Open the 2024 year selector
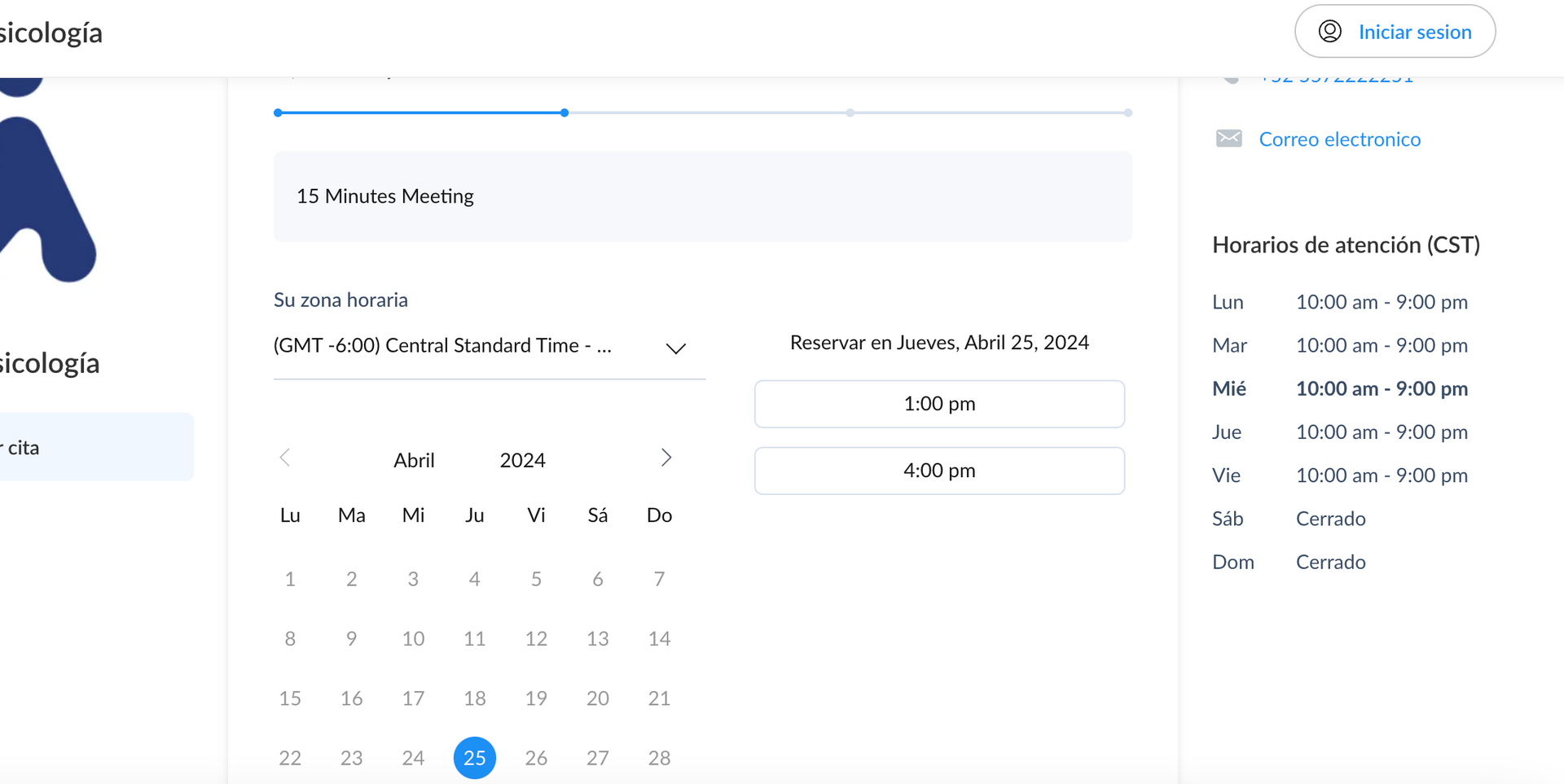The width and height of the screenshot is (1564, 784). pyautogui.click(x=522, y=460)
